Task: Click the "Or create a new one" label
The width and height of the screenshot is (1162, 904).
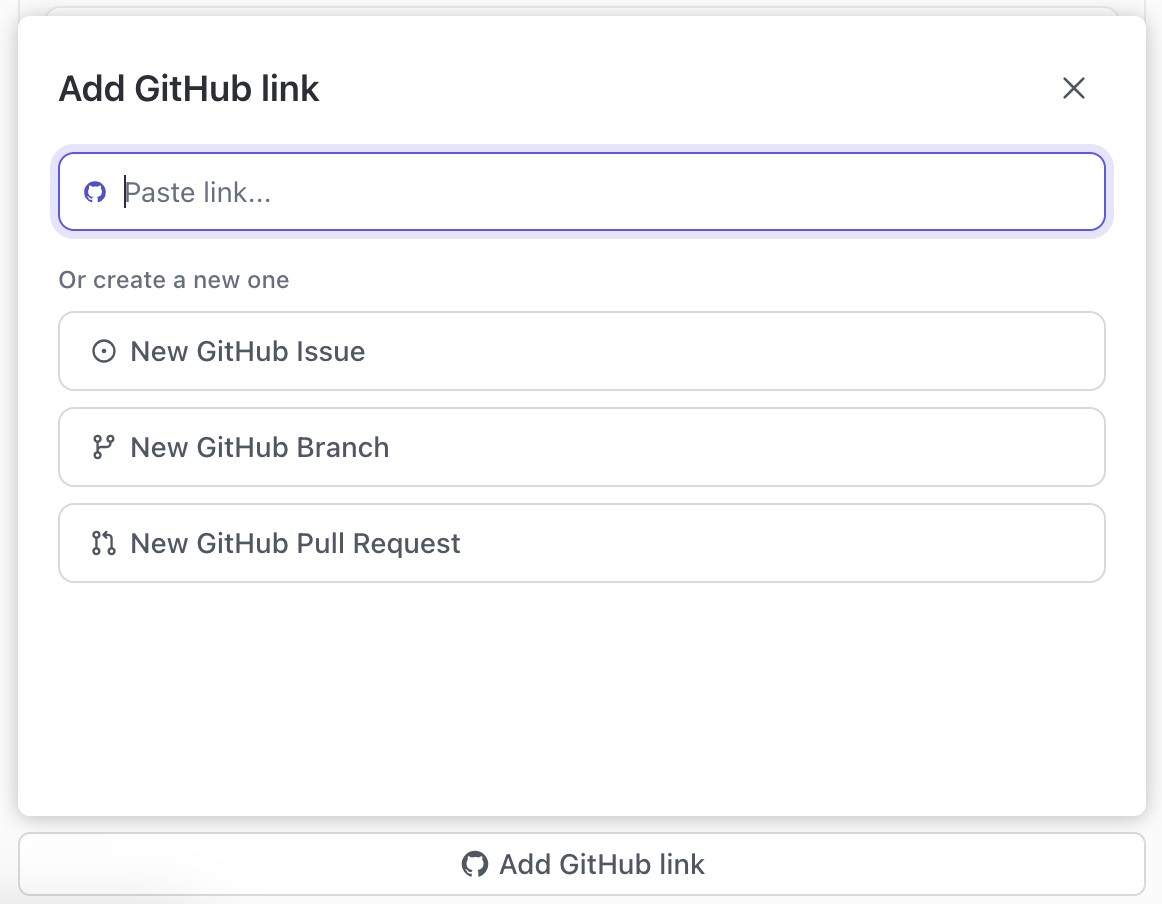Action: coord(174,280)
